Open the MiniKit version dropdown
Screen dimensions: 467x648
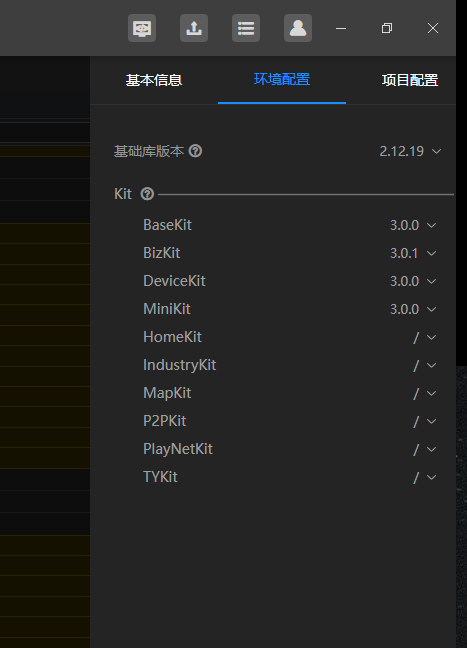coord(413,309)
